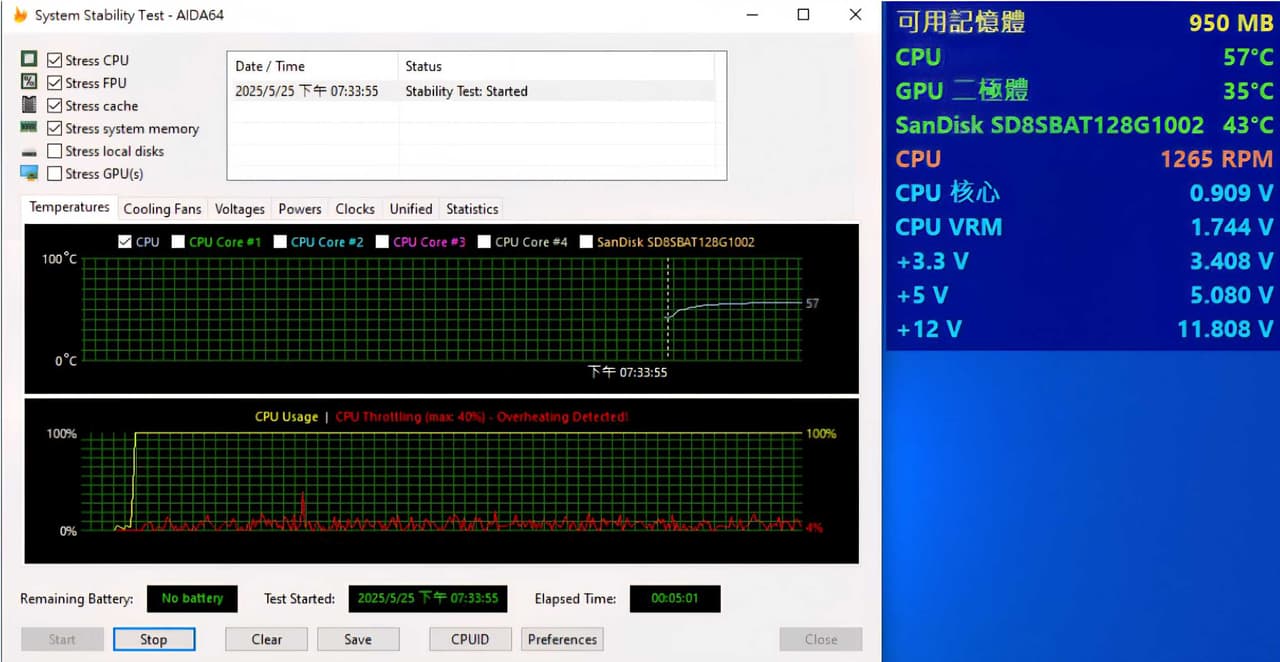This screenshot has width=1280, height=662.
Task: Open the CPUID panel
Action: [x=470, y=639]
